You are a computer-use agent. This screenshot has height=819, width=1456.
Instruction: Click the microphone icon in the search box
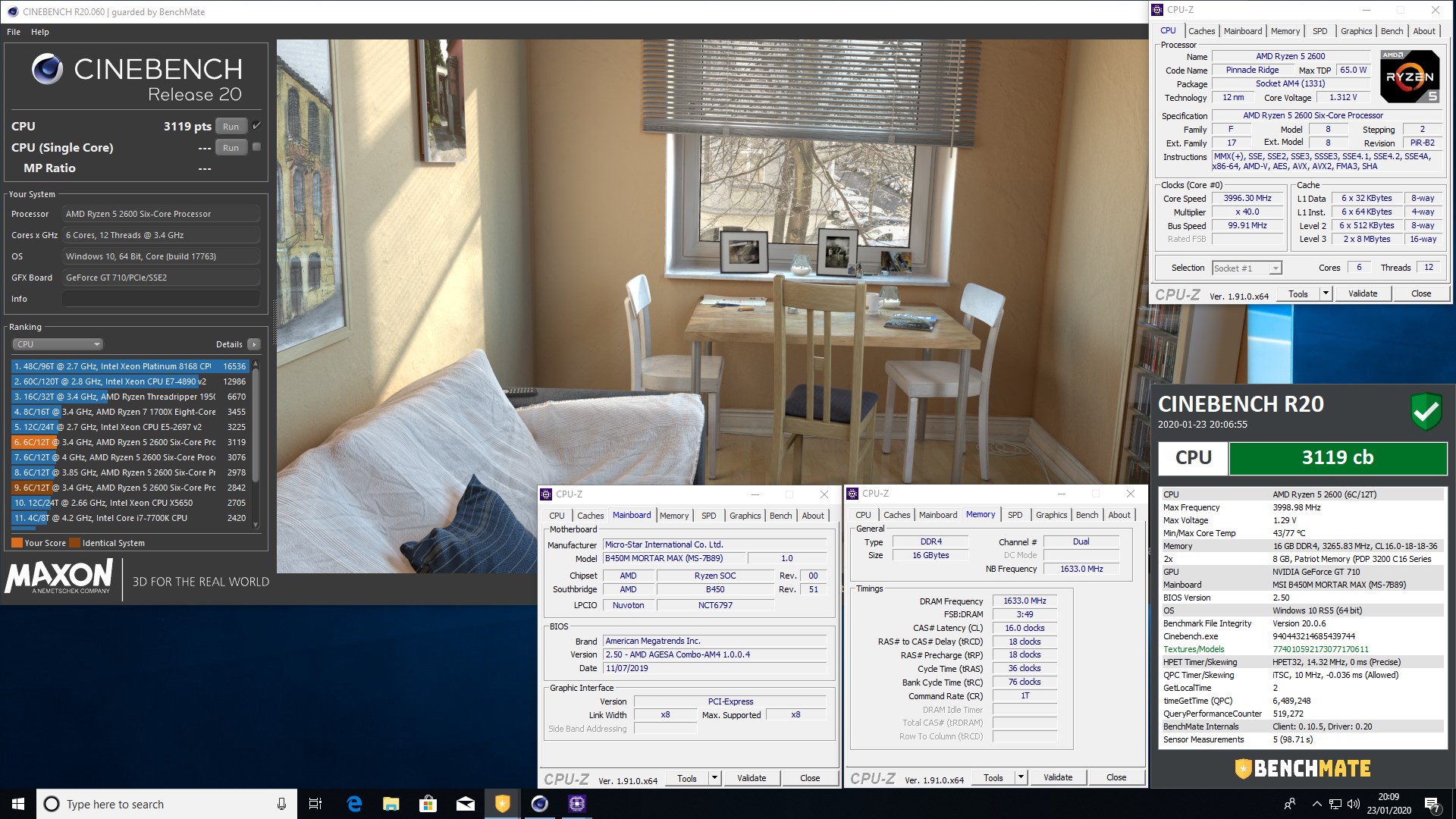tap(281, 804)
